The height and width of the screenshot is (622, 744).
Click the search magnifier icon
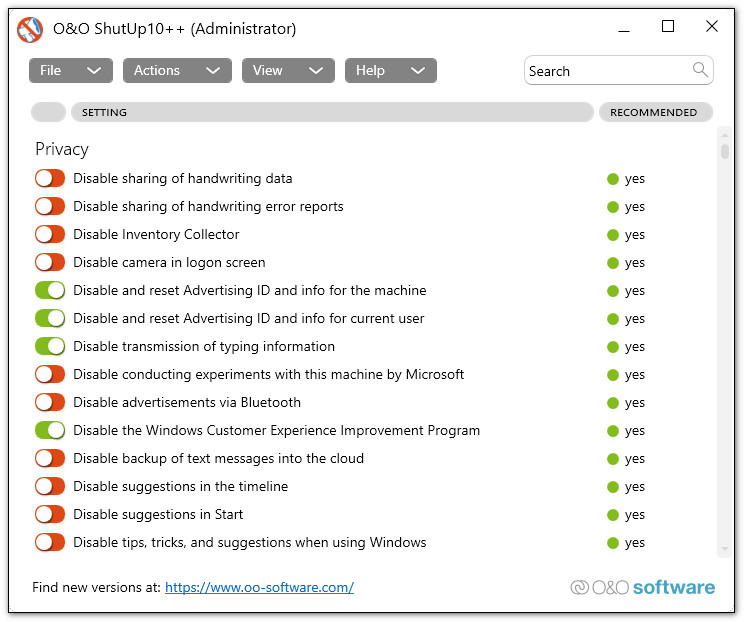(700, 70)
